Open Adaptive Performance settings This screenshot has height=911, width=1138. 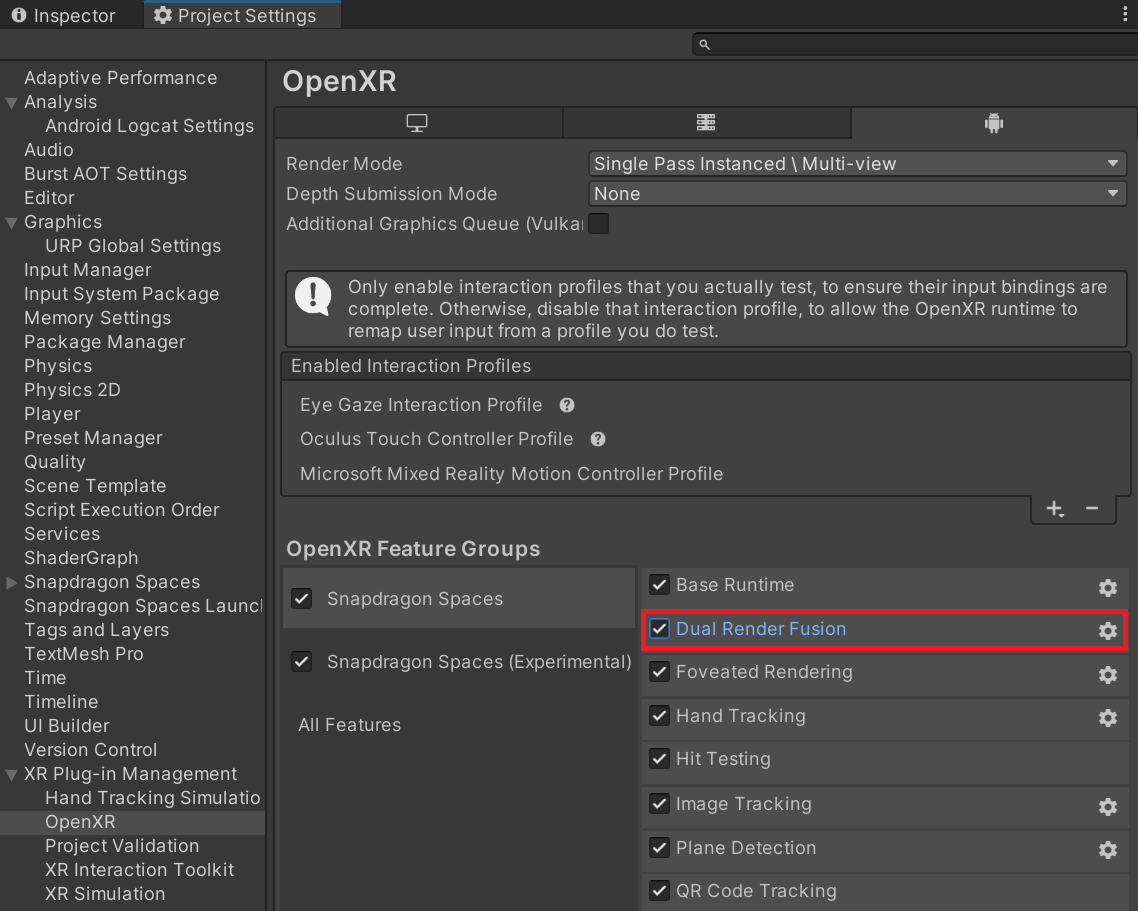click(x=120, y=78)
